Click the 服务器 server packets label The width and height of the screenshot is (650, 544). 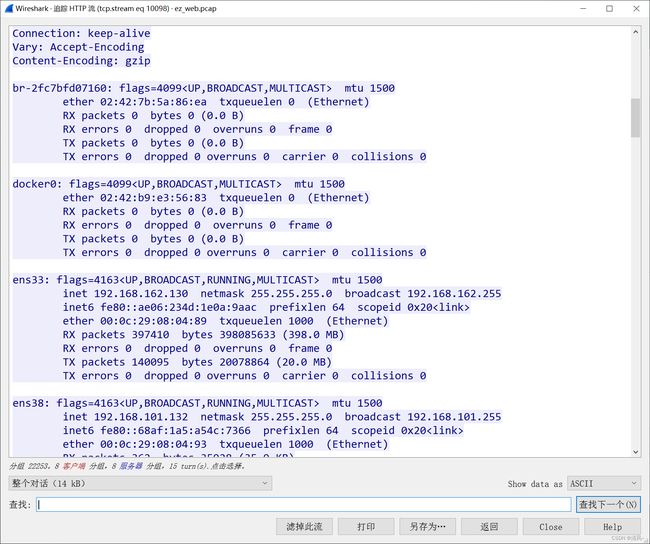point(131,466)
